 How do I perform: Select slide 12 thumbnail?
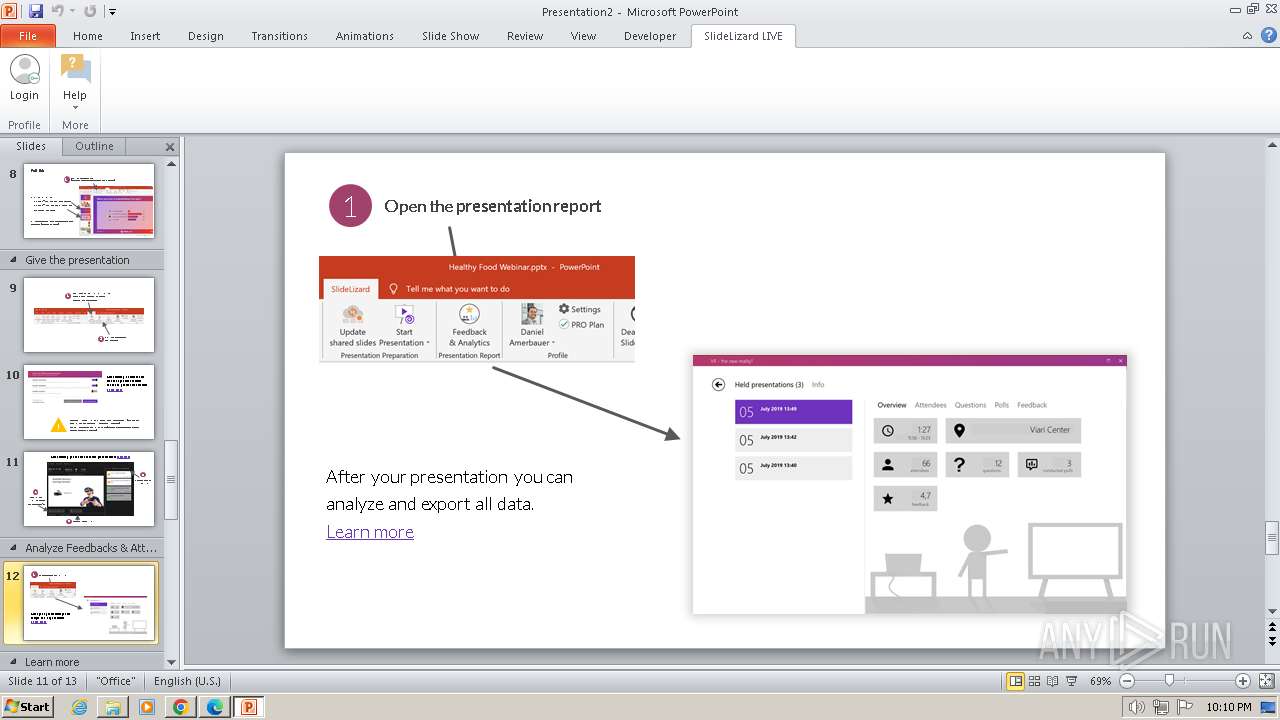(x=91, y=603)
